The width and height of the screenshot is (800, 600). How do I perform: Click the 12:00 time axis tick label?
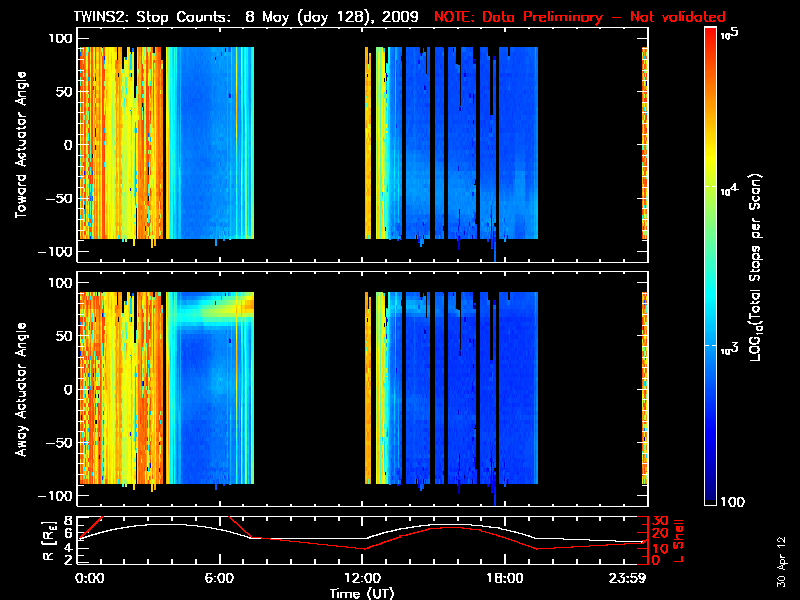pyautogui.click(x=361, y=579)
